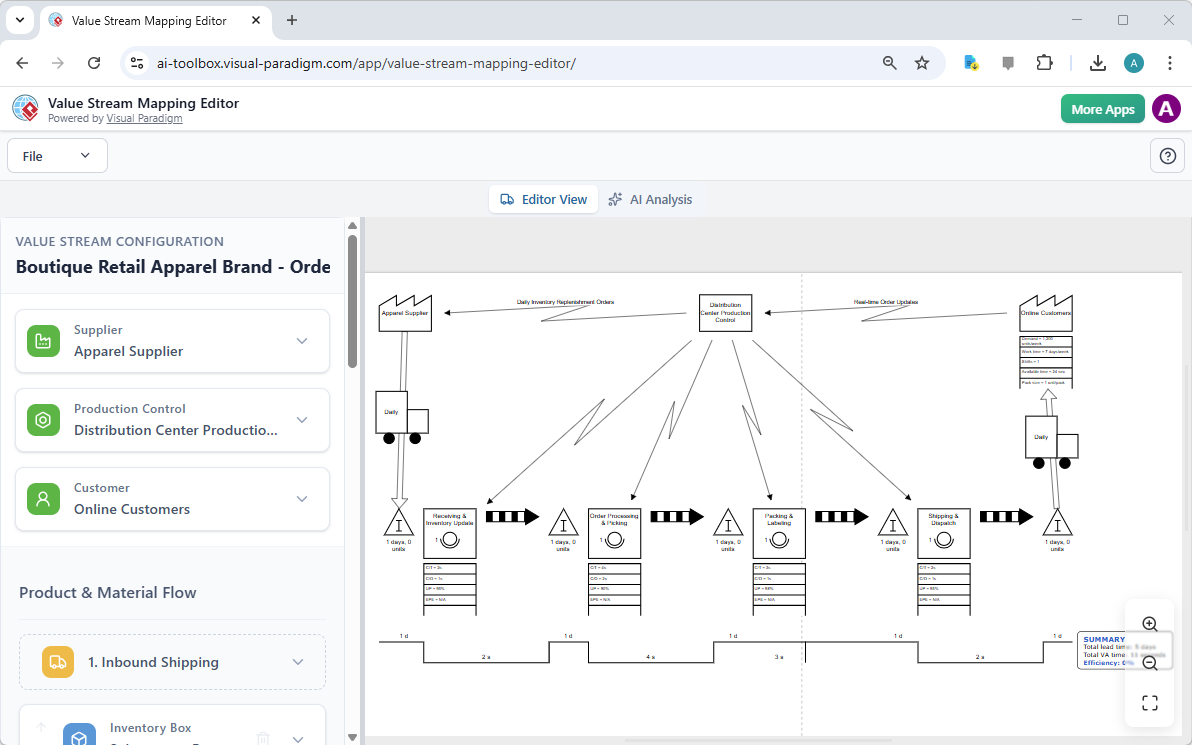1192x745 pixels.
Task: Open help via the question mark icon
Action: click(x=1167, y=155)
